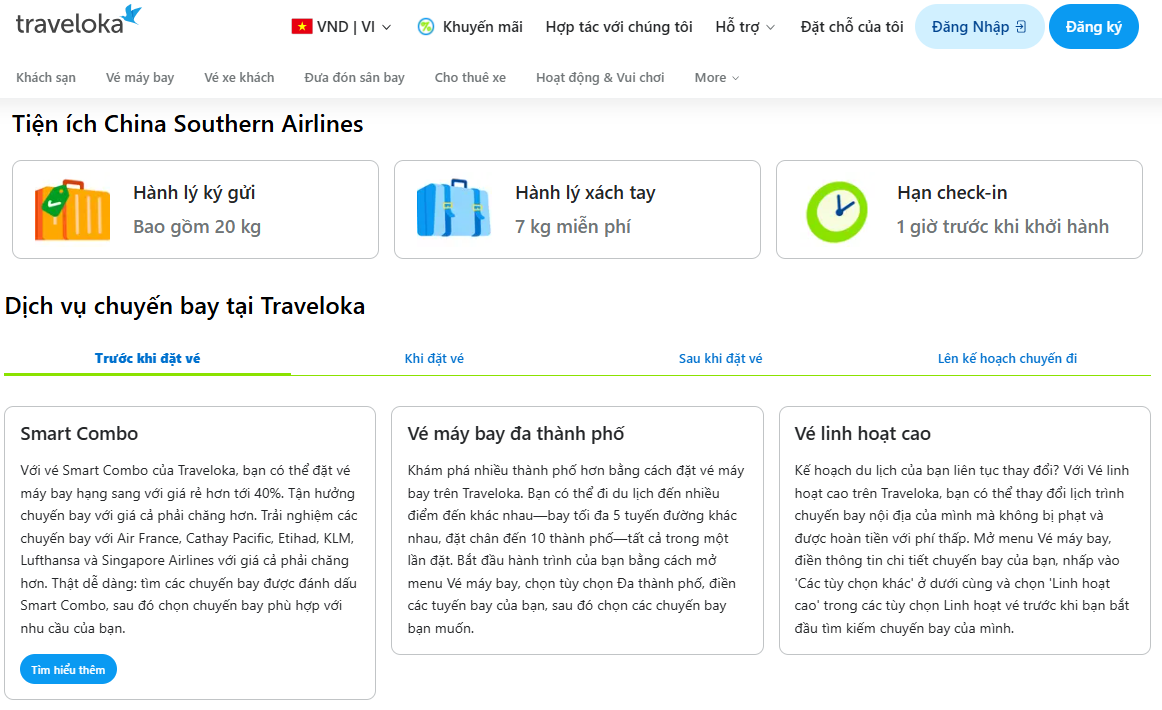
Task: Click the green check-in clock icon
Action: [x=837, y=211]
